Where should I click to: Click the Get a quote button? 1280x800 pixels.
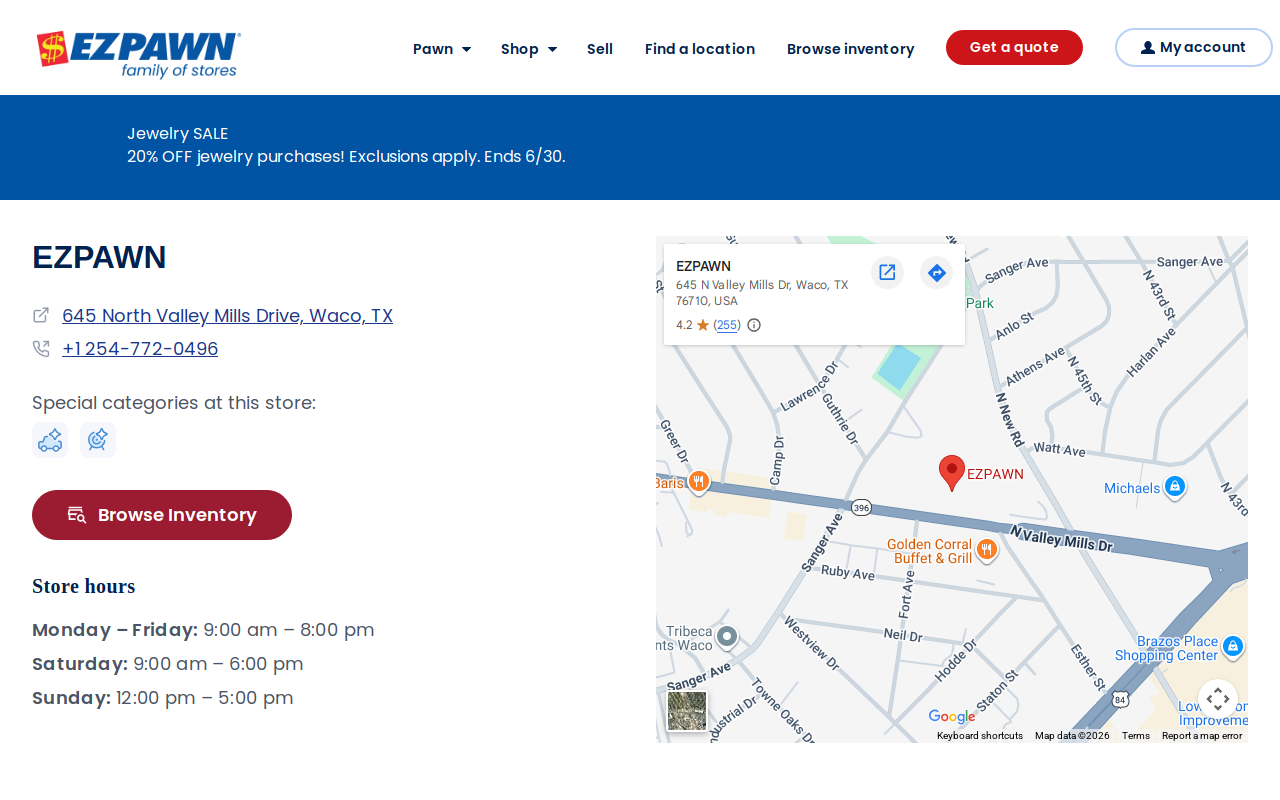[1014, 47]
